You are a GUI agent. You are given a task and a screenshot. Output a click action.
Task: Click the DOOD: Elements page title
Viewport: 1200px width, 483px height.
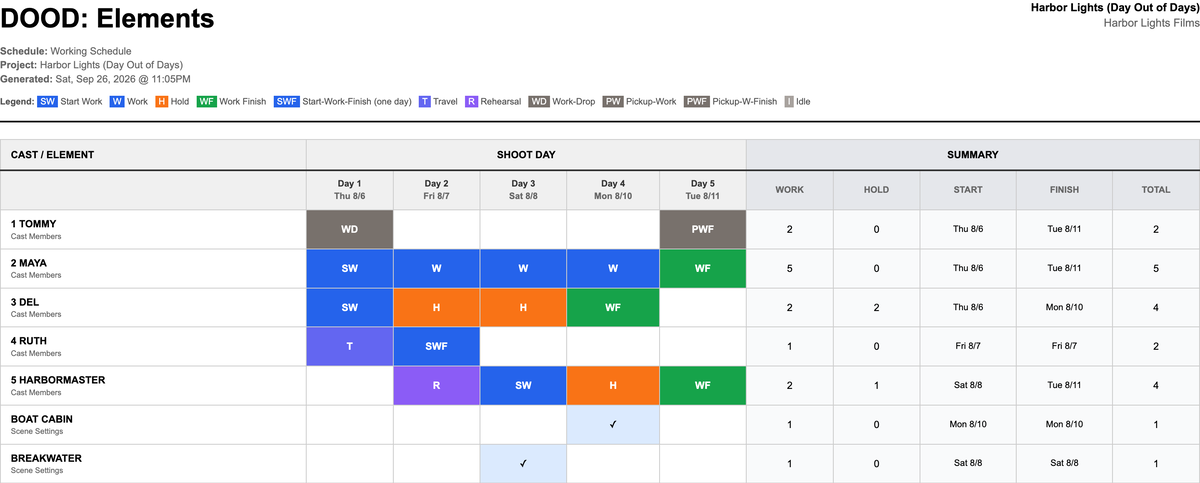(107, 18)
